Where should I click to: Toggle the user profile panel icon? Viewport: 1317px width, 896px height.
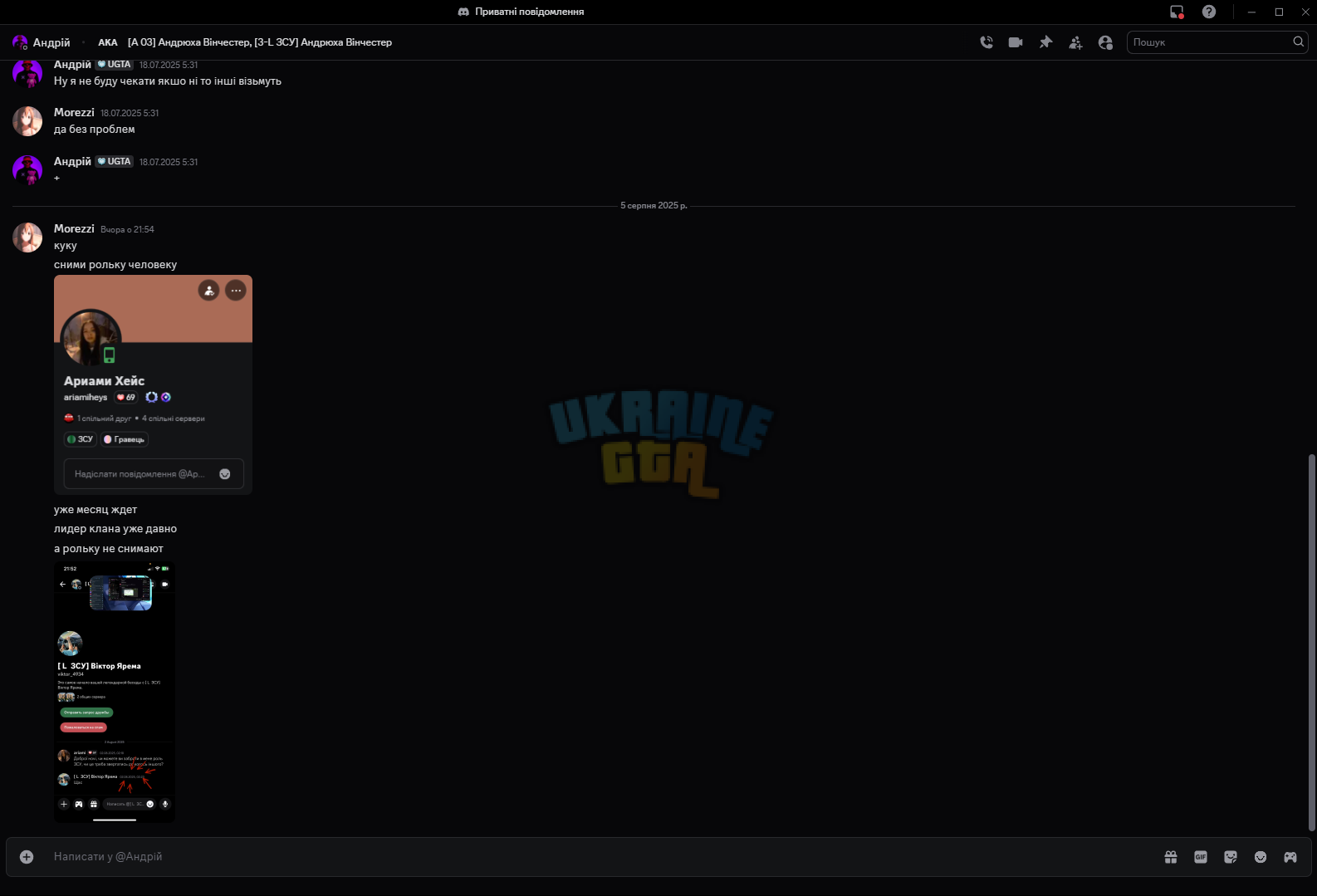(1105, 42)
